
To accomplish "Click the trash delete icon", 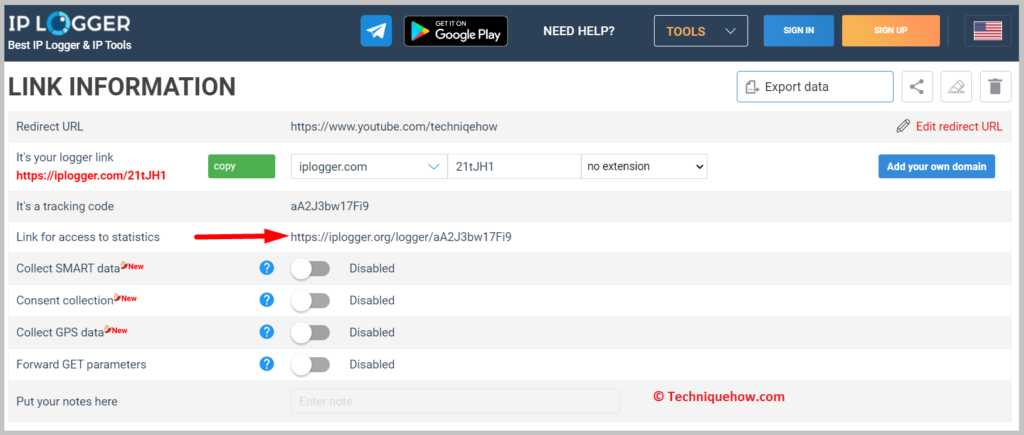I will click(x=994, y=87).
